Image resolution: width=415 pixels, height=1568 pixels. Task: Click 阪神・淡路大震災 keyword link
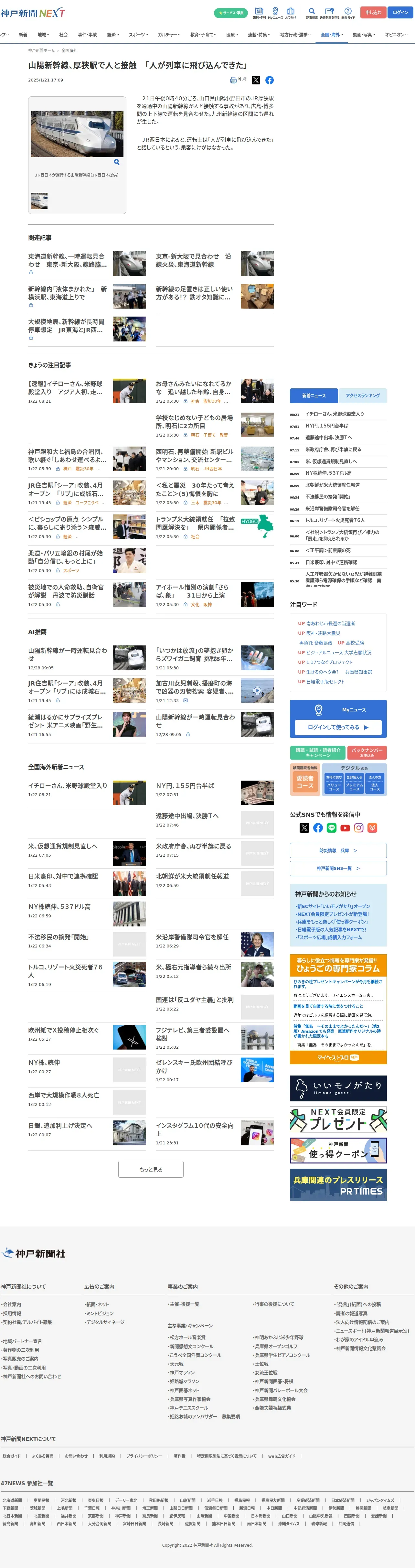click(x=323, y=633)
